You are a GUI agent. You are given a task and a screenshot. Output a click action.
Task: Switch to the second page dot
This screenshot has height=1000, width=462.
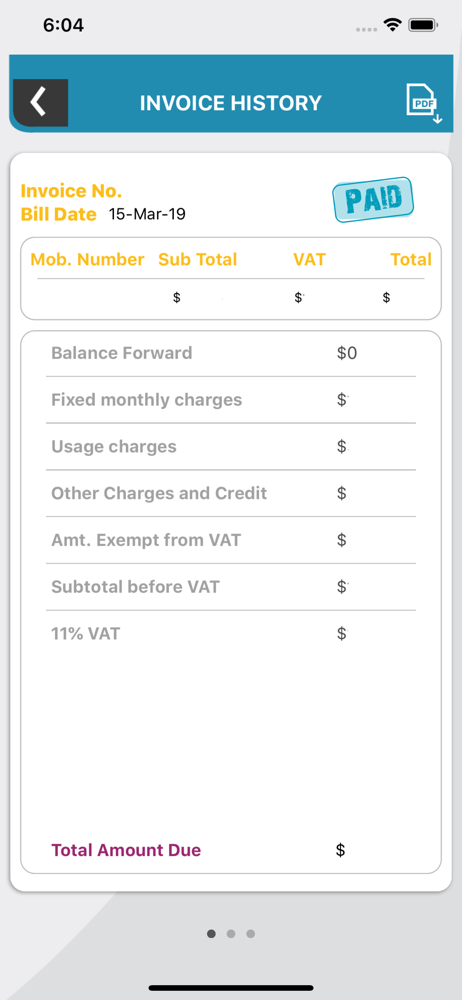(231, 934)
